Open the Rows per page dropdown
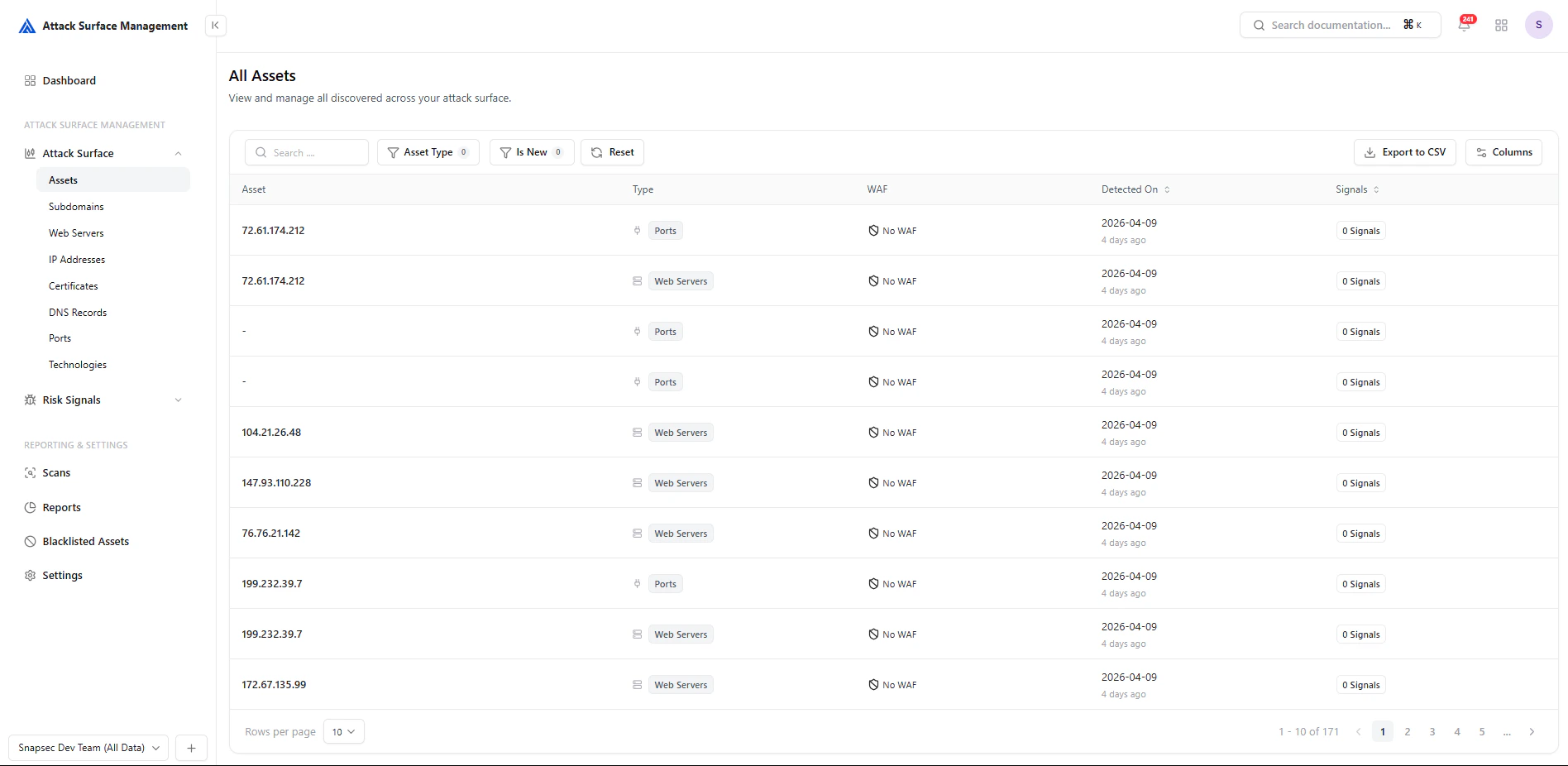This screenshot has height=766, width=1568. tap(344, 731)
